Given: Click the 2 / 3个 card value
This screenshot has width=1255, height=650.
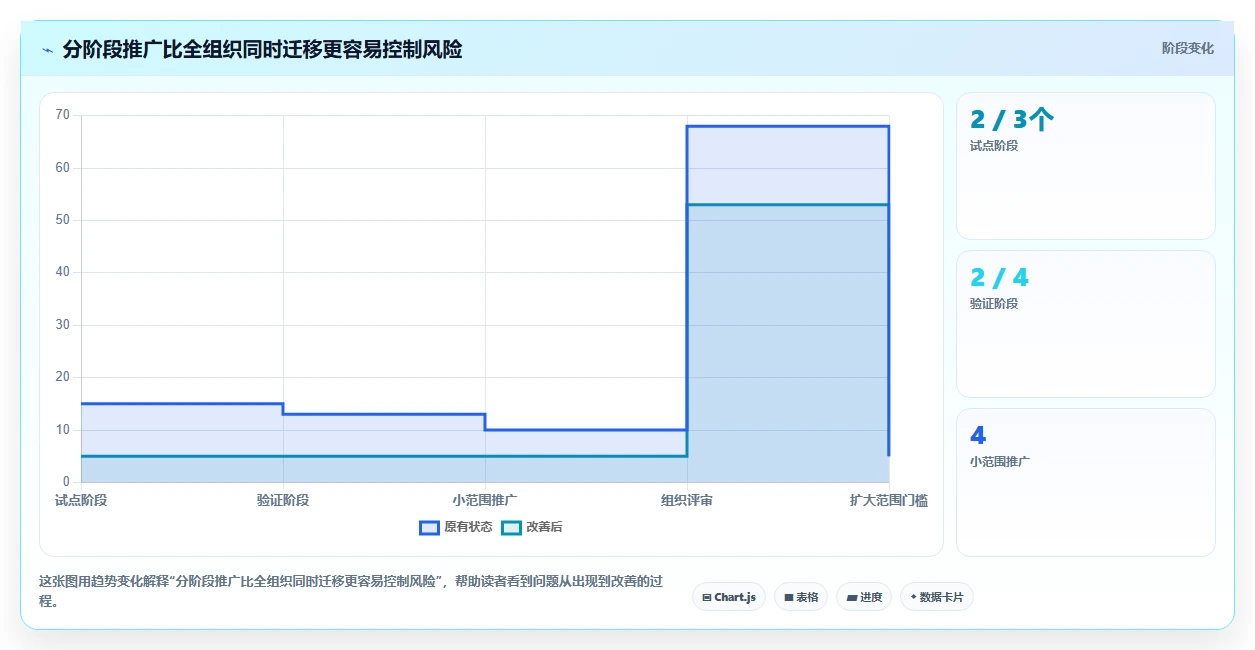Looking at the screenshot, I should click(x=1012, y=120).
